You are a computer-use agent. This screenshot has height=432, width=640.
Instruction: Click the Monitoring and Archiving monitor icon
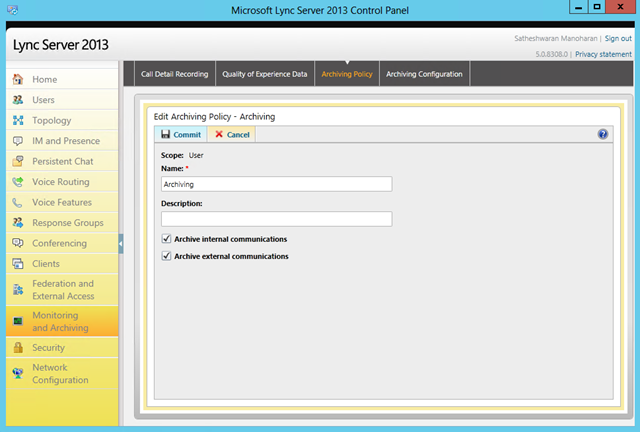point(18,321)
